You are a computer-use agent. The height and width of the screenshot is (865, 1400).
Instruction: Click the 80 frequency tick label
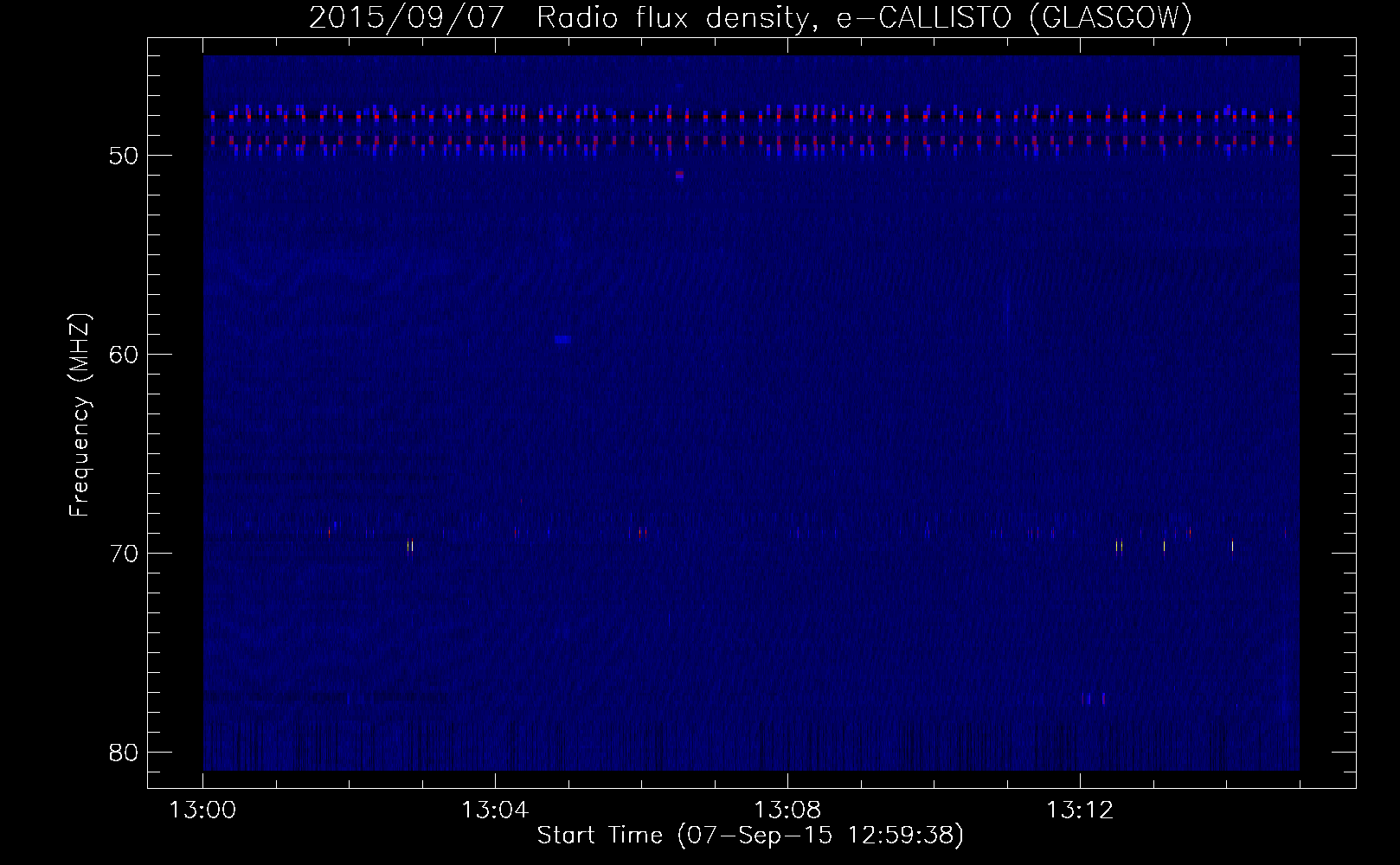pyautogui.click(x=125, y=753)
